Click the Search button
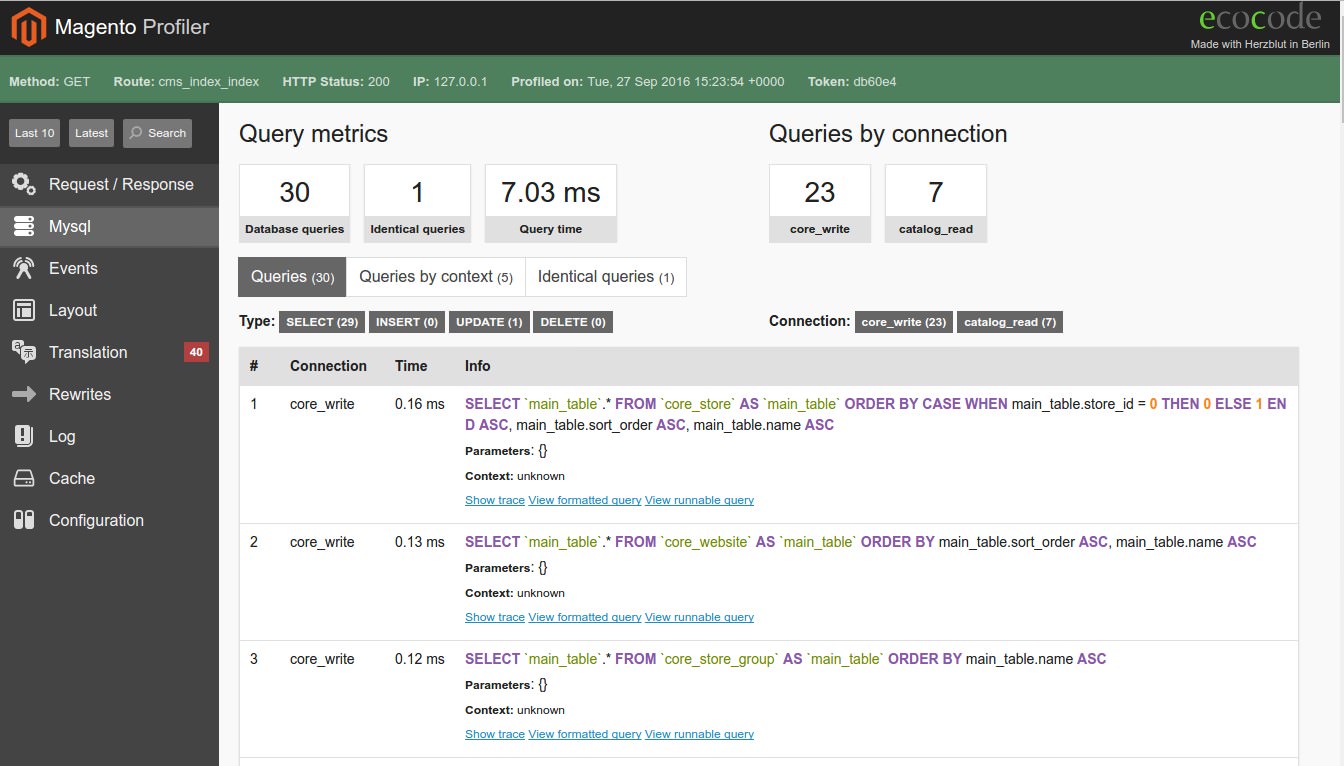Viewport: 1344px width, 766px height. pos(157,133)
